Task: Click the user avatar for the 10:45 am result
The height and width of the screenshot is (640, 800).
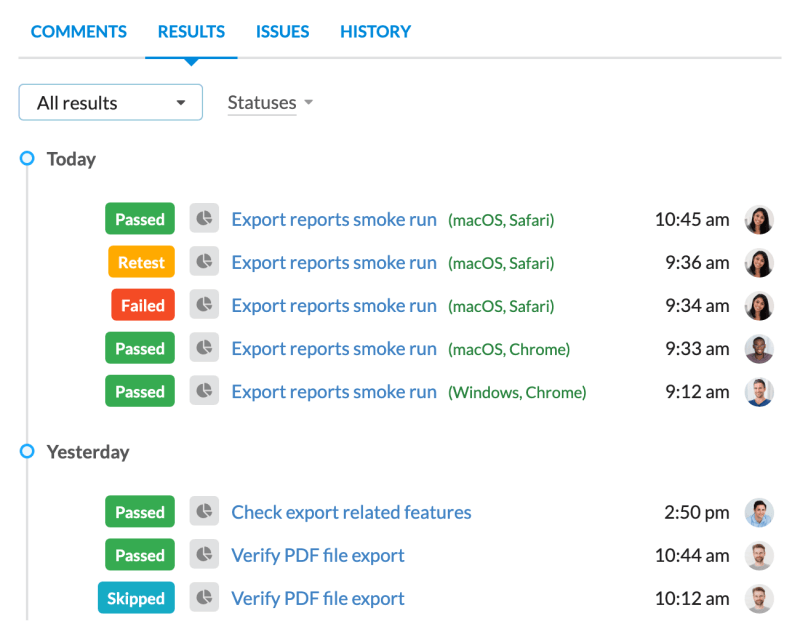Action: [759, 219]
